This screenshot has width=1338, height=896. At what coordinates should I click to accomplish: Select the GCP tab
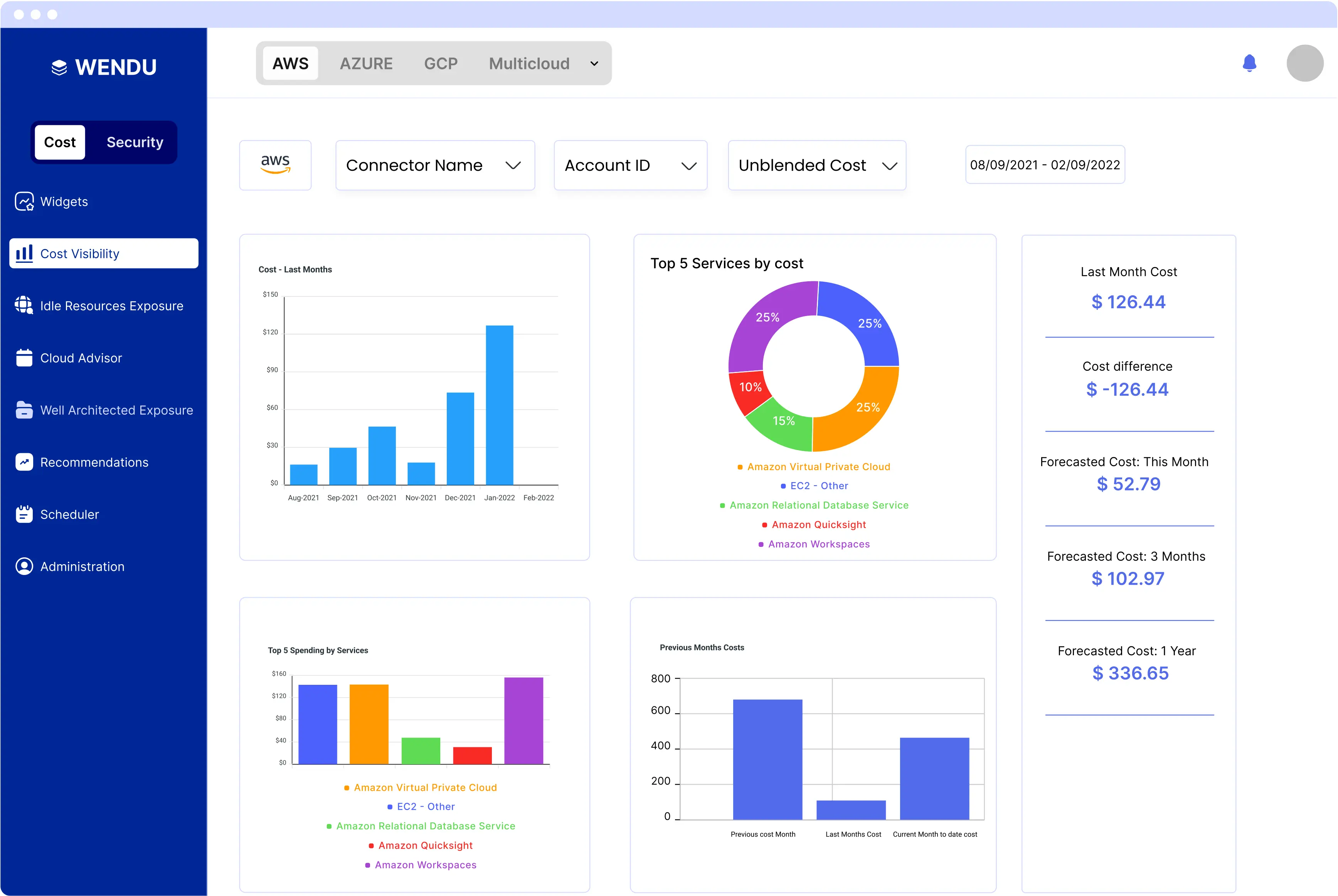click(x=441, y=64)
